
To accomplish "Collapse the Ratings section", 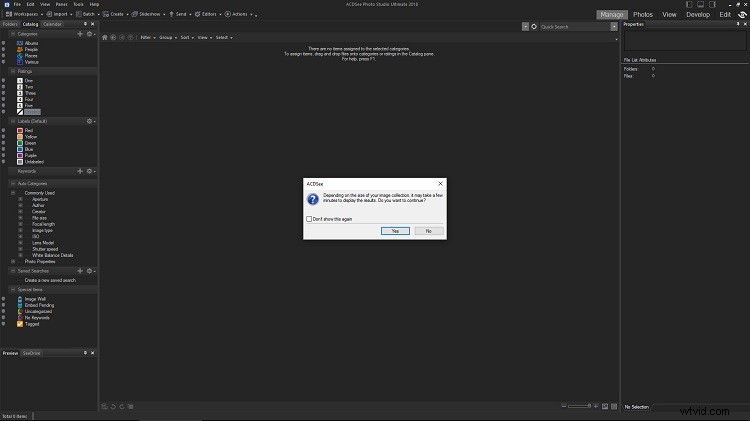I will point(13,71).
